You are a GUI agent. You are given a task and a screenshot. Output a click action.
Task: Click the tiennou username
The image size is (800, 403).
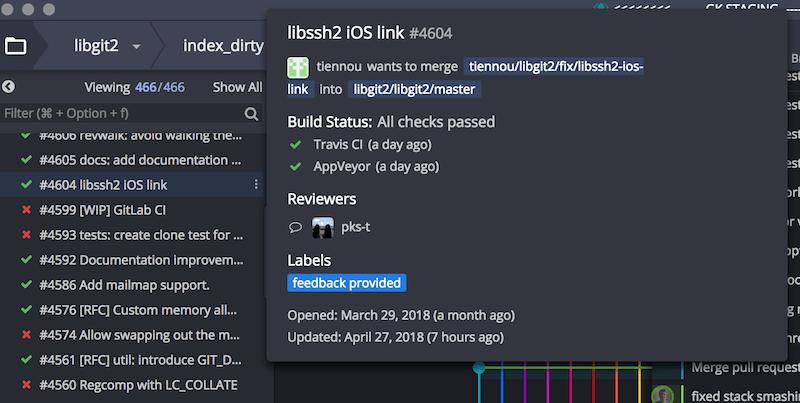[339, 67]
